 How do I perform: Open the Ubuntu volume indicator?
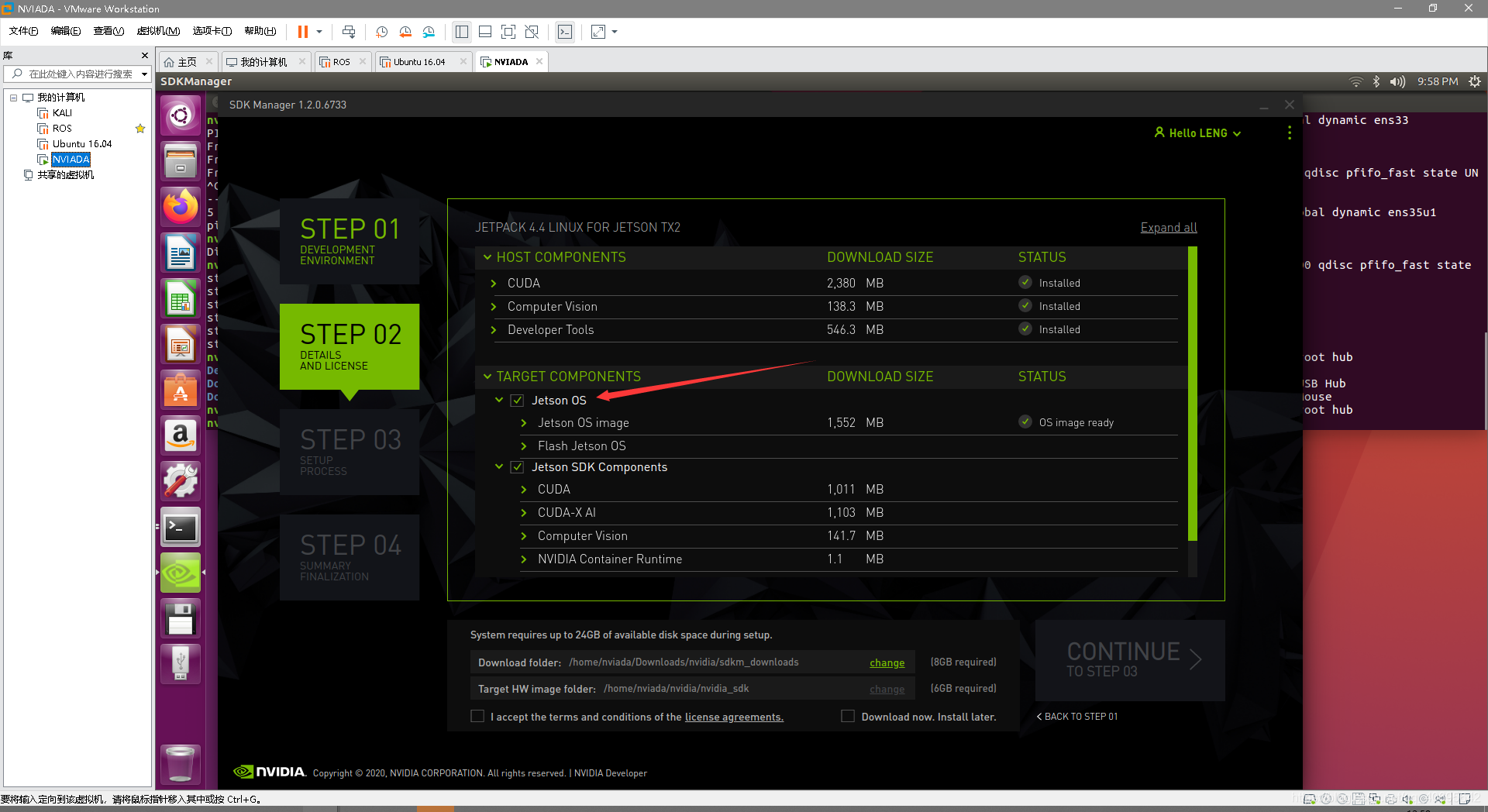1397,81
